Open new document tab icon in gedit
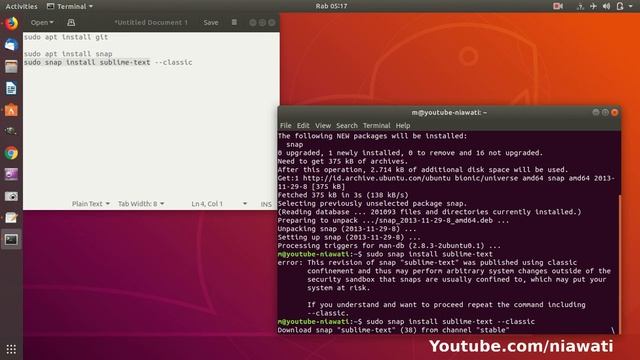 [x=71, y=22]
